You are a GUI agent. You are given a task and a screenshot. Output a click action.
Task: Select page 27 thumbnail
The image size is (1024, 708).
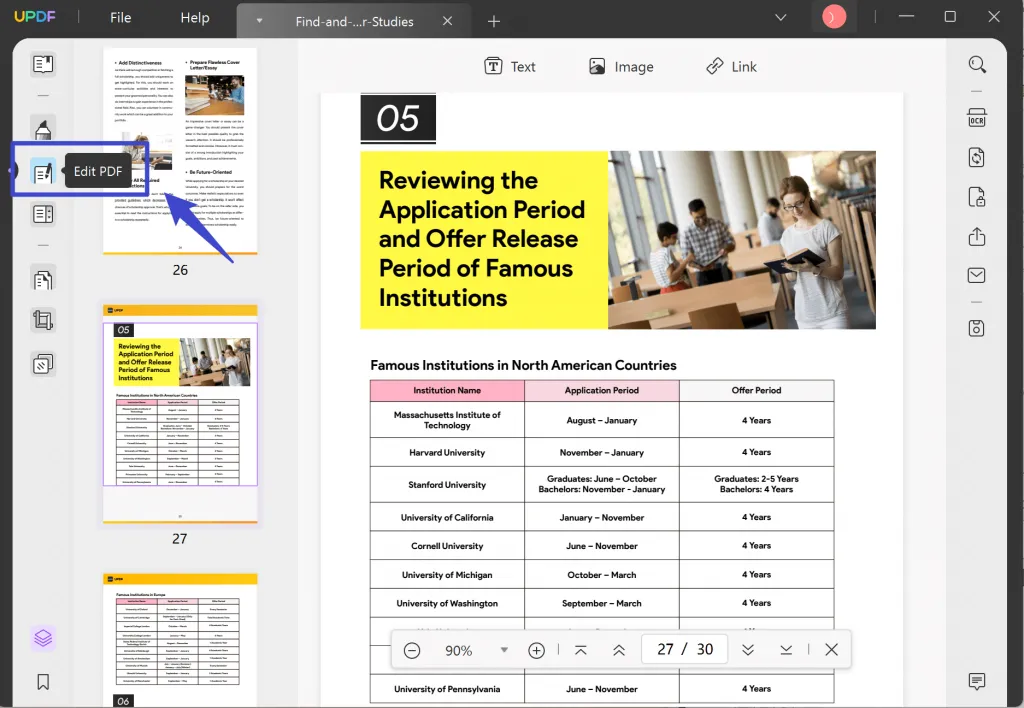pyautogui.click(x=180, y=413)
